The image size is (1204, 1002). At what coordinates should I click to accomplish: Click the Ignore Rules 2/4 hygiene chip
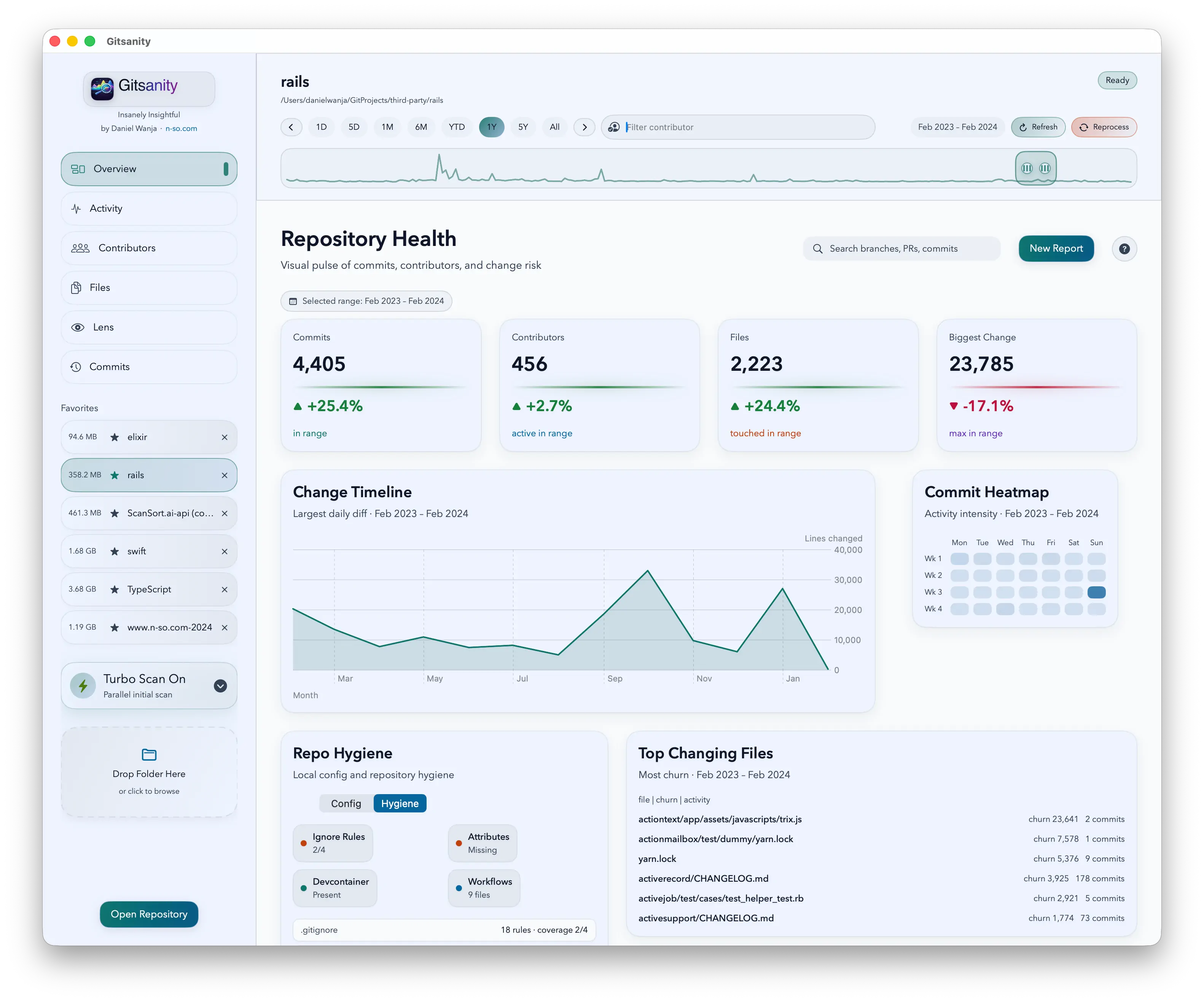(x=333, y=844)
